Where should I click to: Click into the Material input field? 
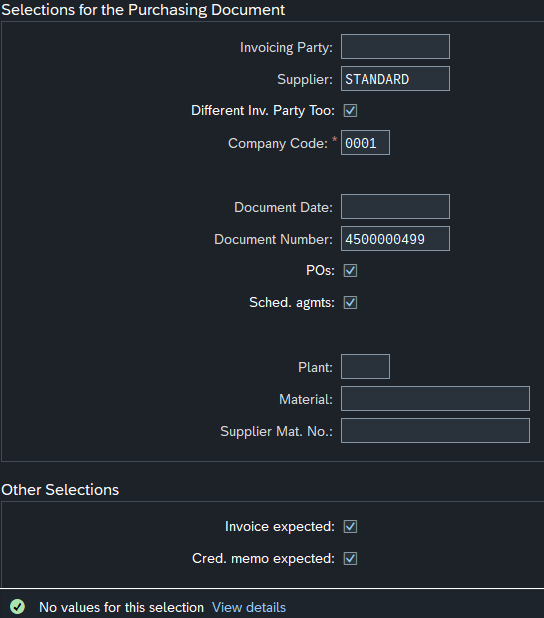pyautogui.click(x=435, y=398)
